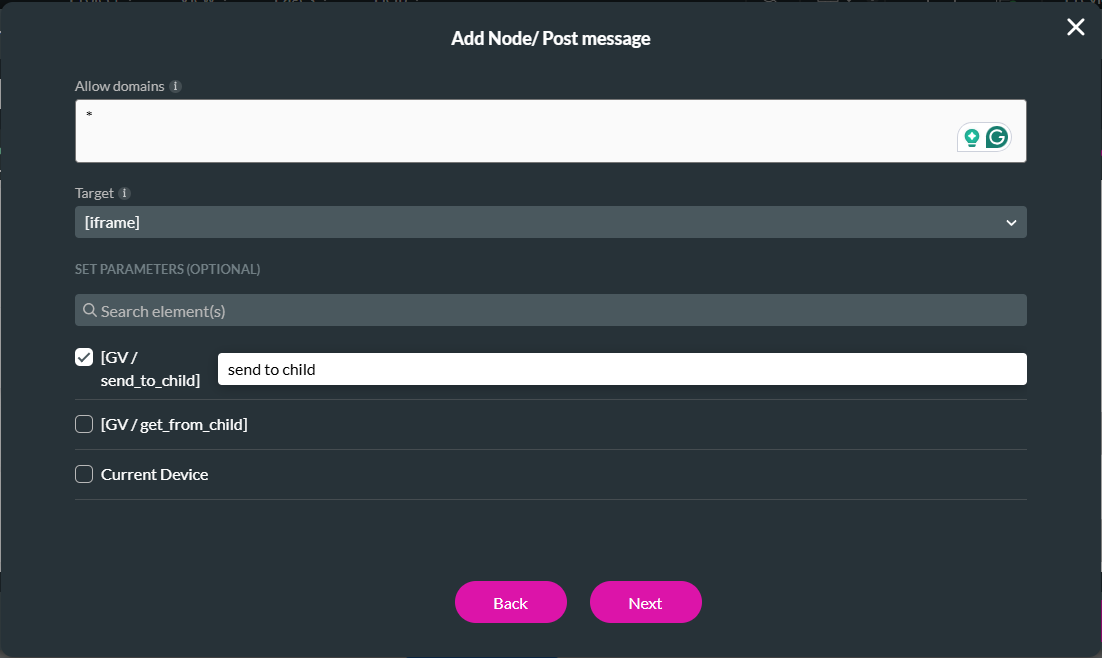Click the Grammarly lightbulb suggestion icon
The height and width of the screenshot is (658, 1102).
tap(971, 138)
